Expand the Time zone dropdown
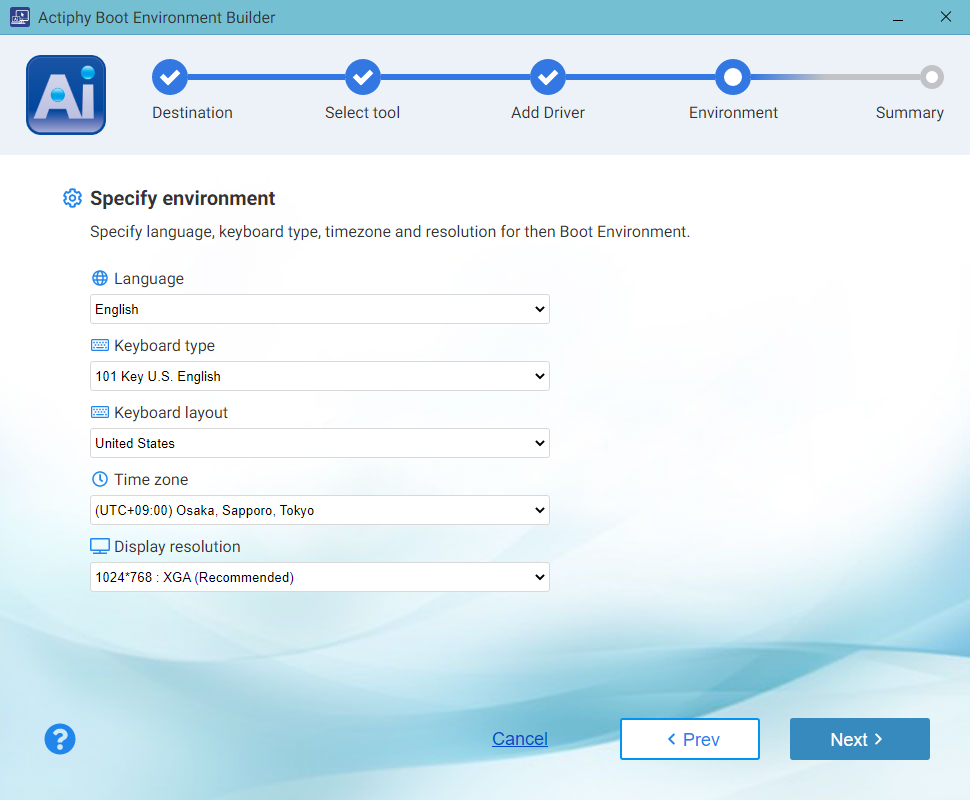This screenshot has width=970, height=800. pos(319,510)
